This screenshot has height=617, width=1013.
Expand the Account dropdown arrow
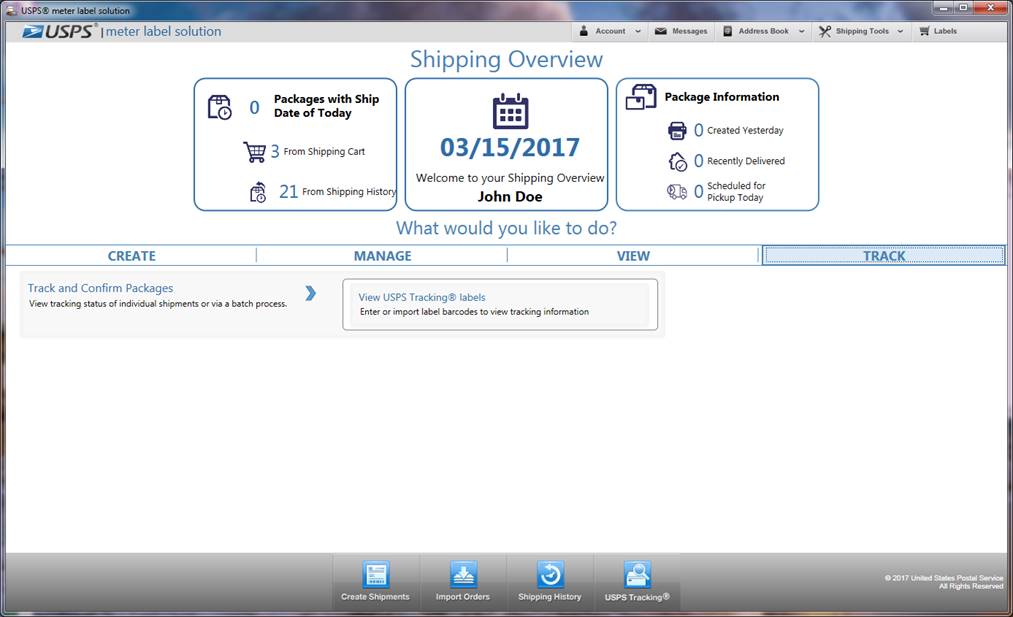638,31
